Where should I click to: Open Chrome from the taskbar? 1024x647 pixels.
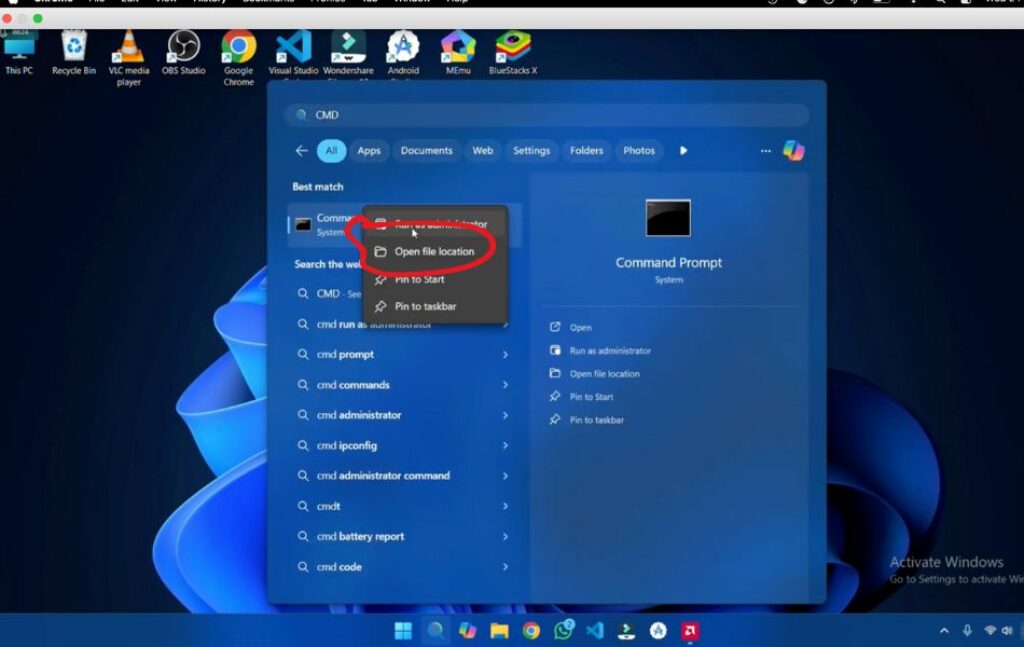(531, 631)
